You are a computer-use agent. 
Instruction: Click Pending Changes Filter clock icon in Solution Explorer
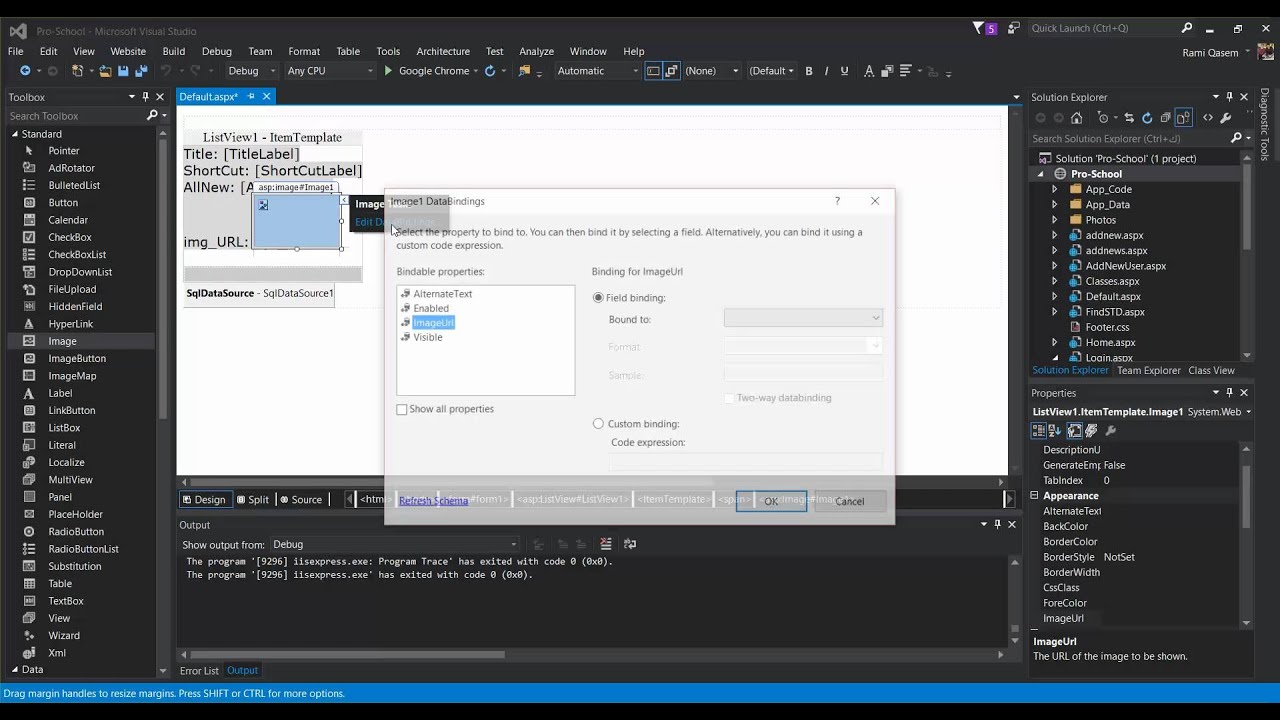pos(1102,118)
